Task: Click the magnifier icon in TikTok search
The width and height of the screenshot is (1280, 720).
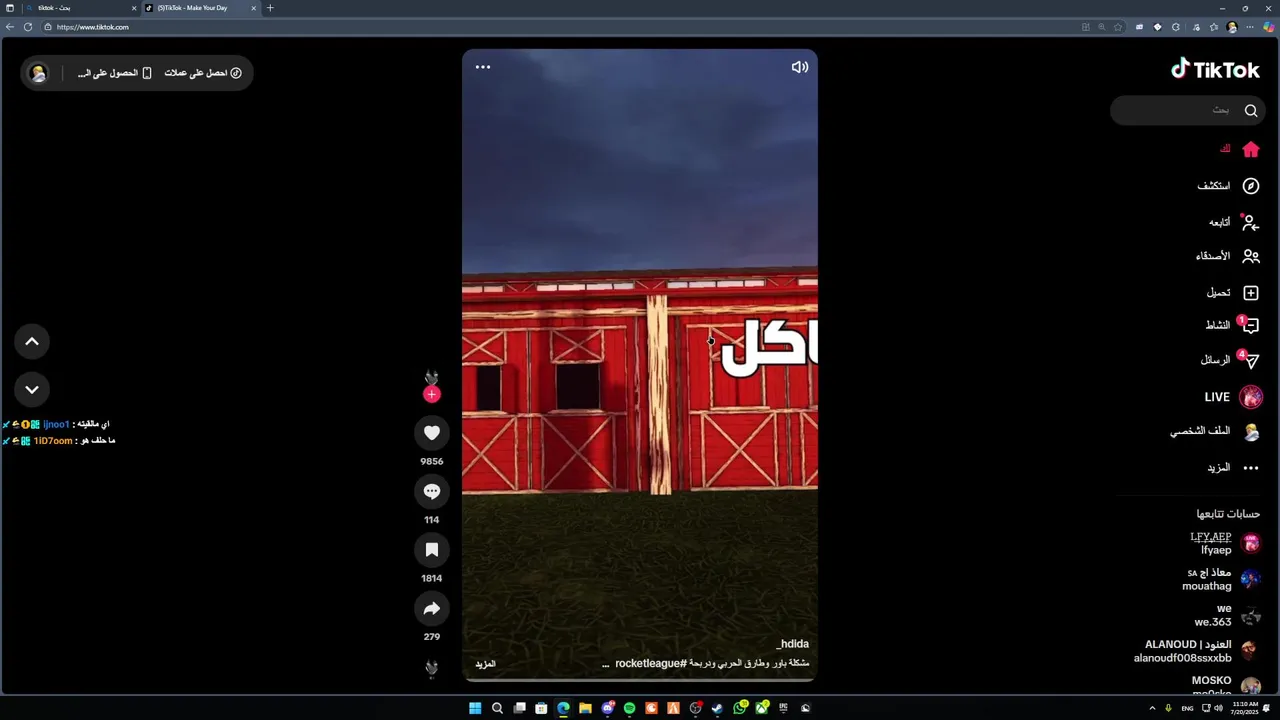Action: click(x=1251, y=110)
